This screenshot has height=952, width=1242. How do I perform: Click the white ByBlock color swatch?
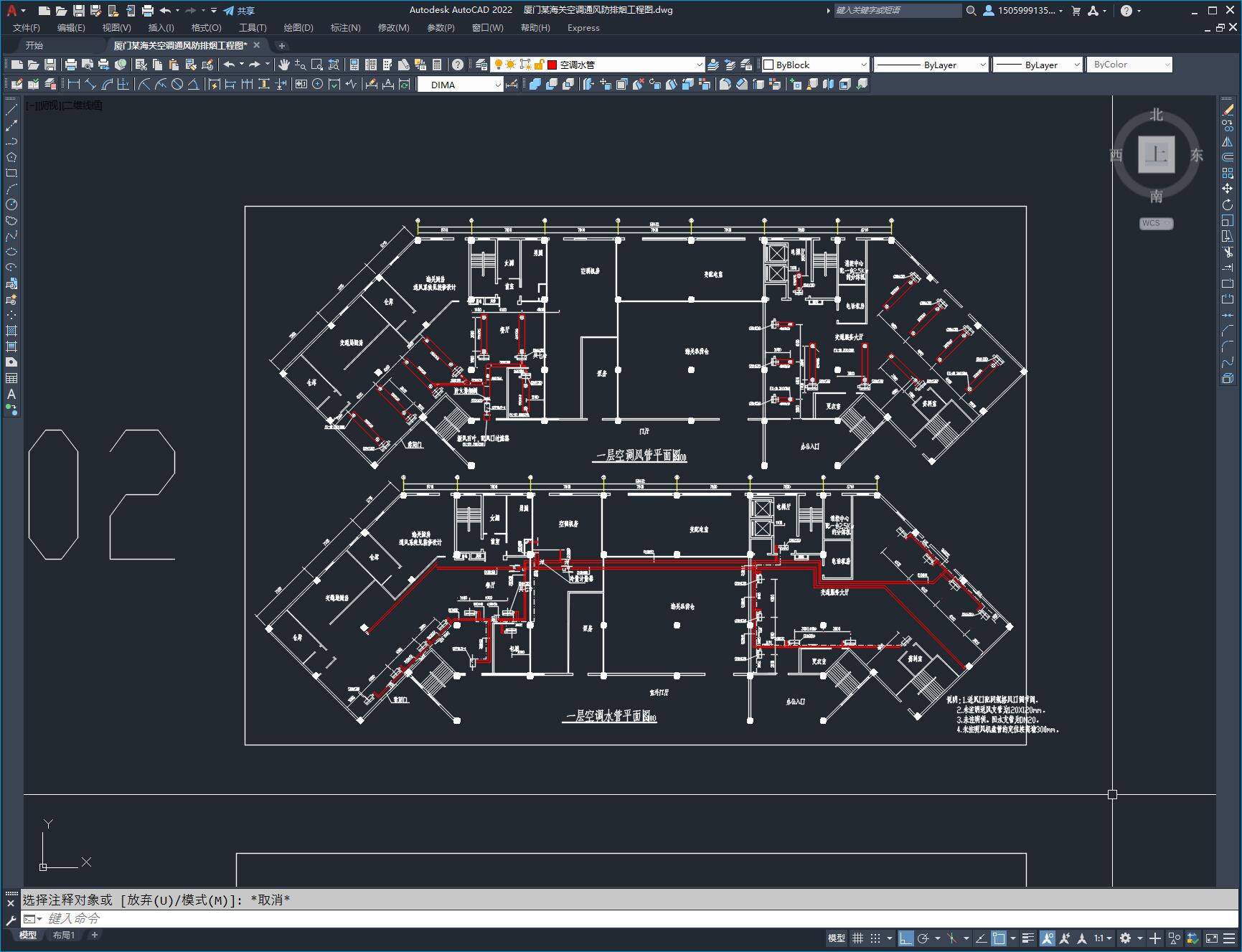768,65
